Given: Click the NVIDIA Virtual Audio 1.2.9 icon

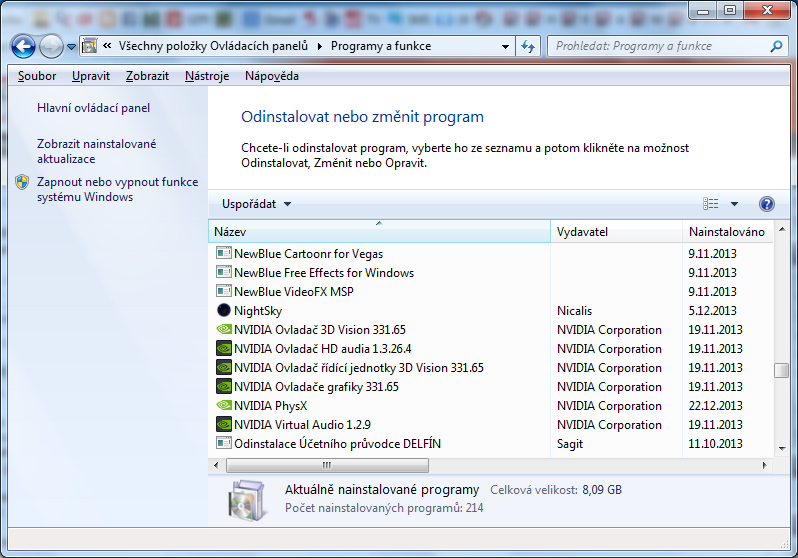Looking at the screenshot, I should click(224, 424).
